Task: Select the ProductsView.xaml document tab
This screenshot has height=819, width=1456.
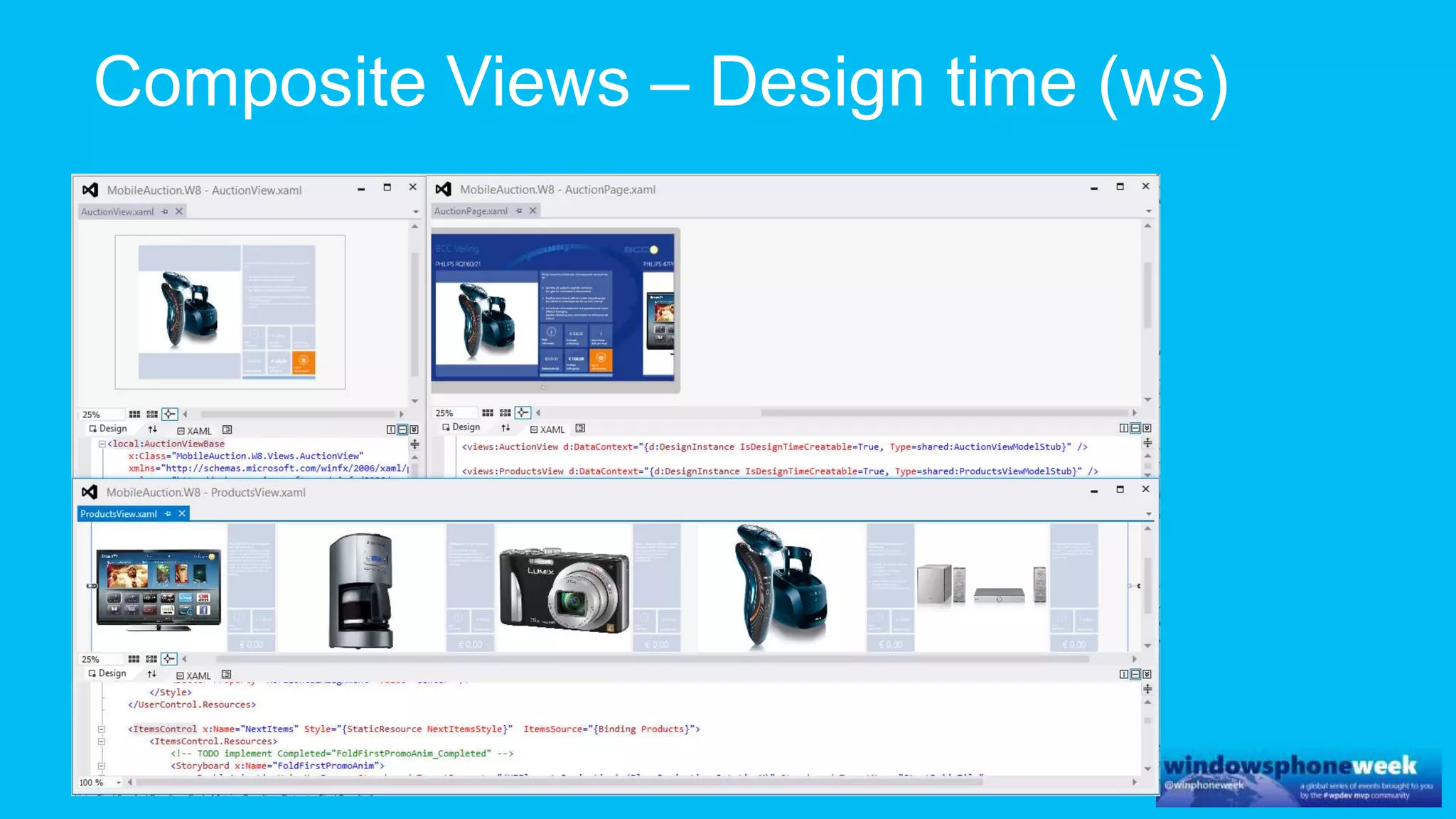Action: coord(119,514)
